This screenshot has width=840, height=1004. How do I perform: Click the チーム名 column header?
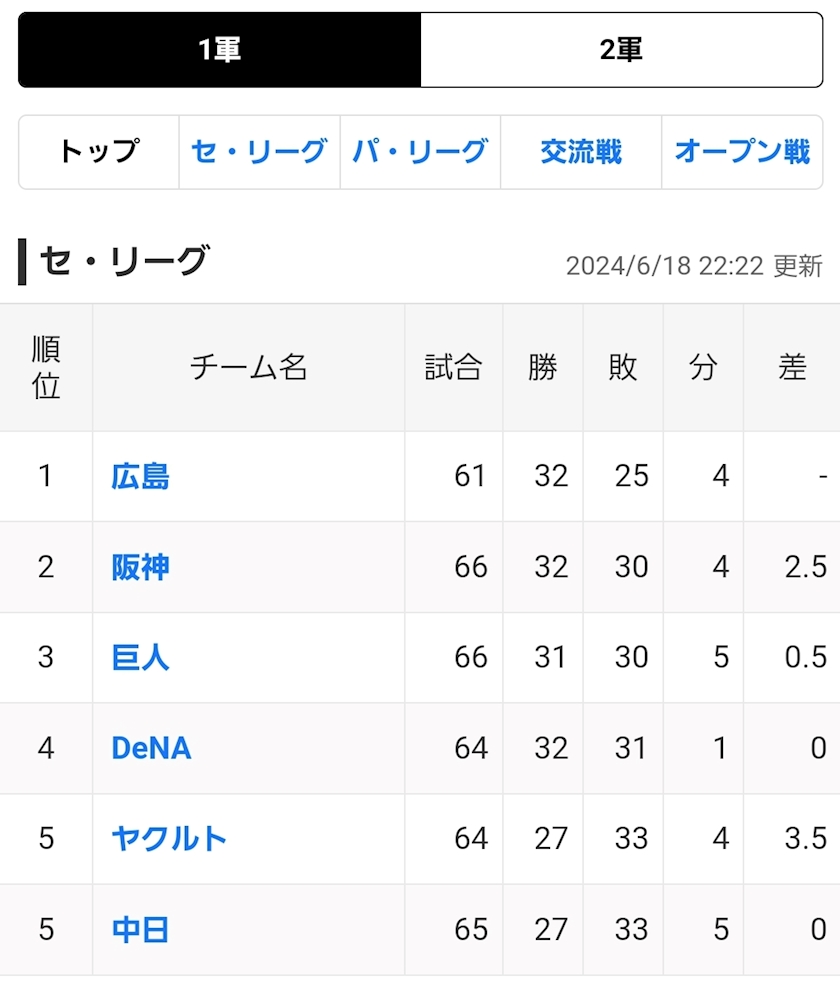tap(248, 367)
